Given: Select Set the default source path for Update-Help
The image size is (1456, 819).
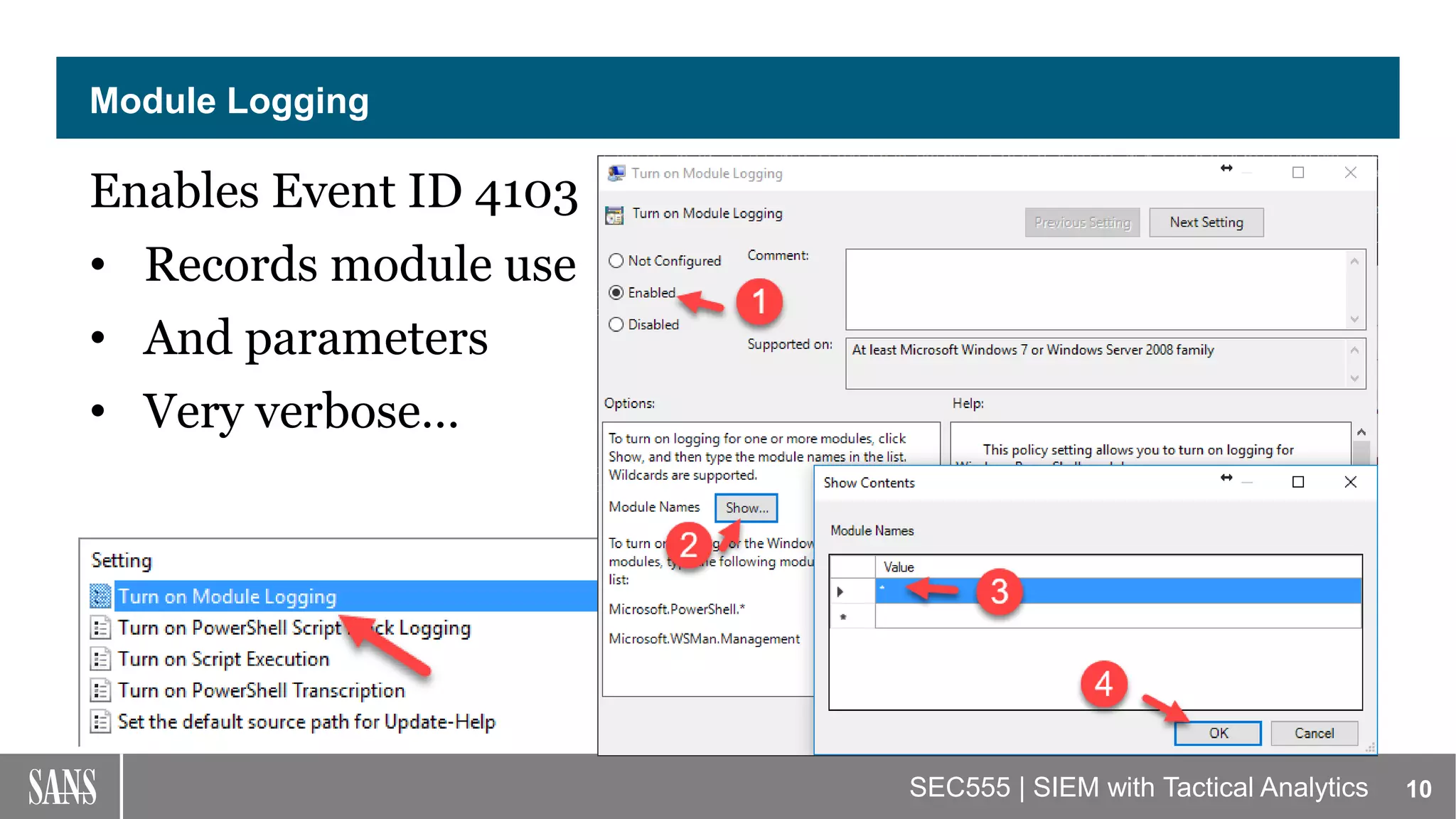Looking at the screenshot, I should click(306, 722).
